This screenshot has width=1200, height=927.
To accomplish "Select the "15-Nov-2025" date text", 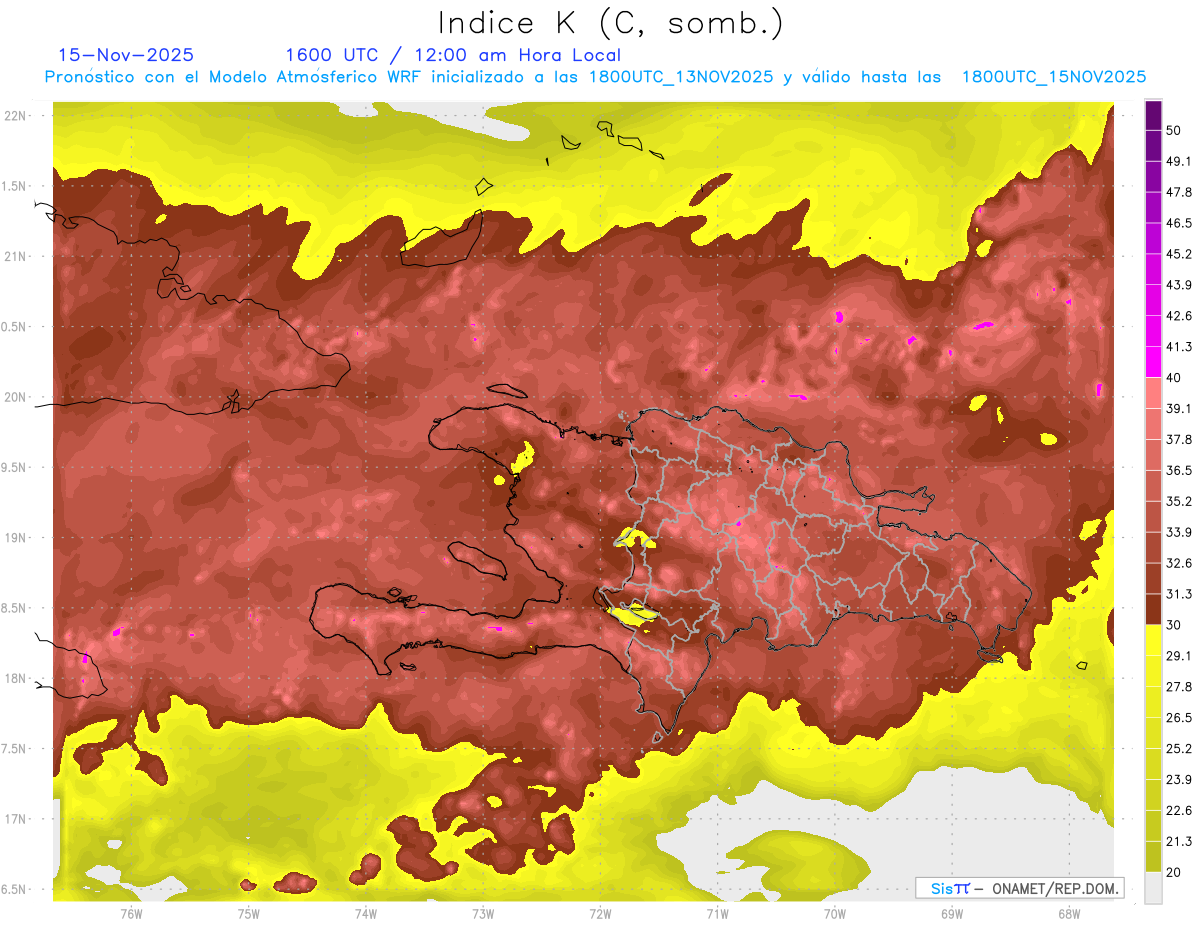I will (x=126, y=55).
